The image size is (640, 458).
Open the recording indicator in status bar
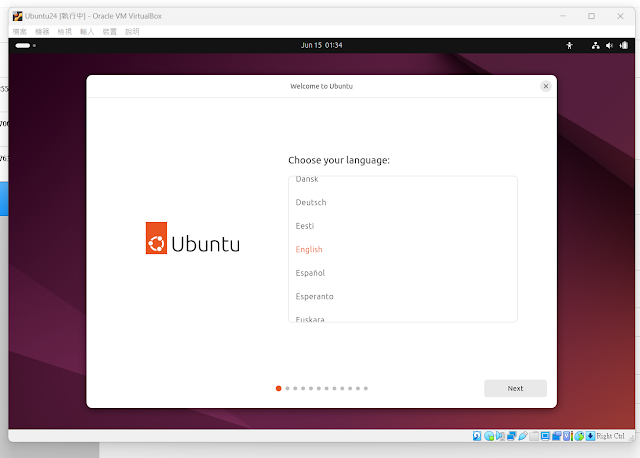(556, 436)
